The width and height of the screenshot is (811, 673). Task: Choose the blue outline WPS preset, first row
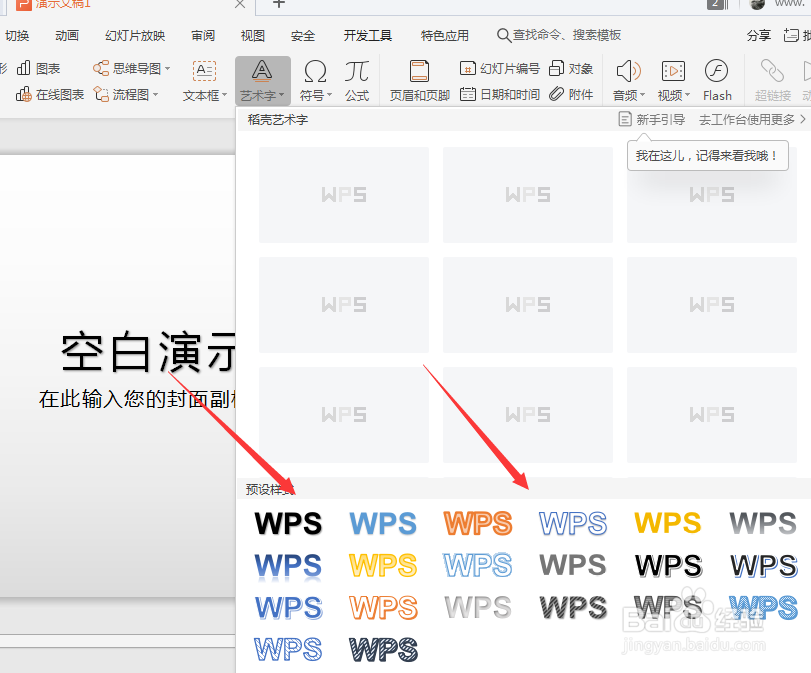573,523
